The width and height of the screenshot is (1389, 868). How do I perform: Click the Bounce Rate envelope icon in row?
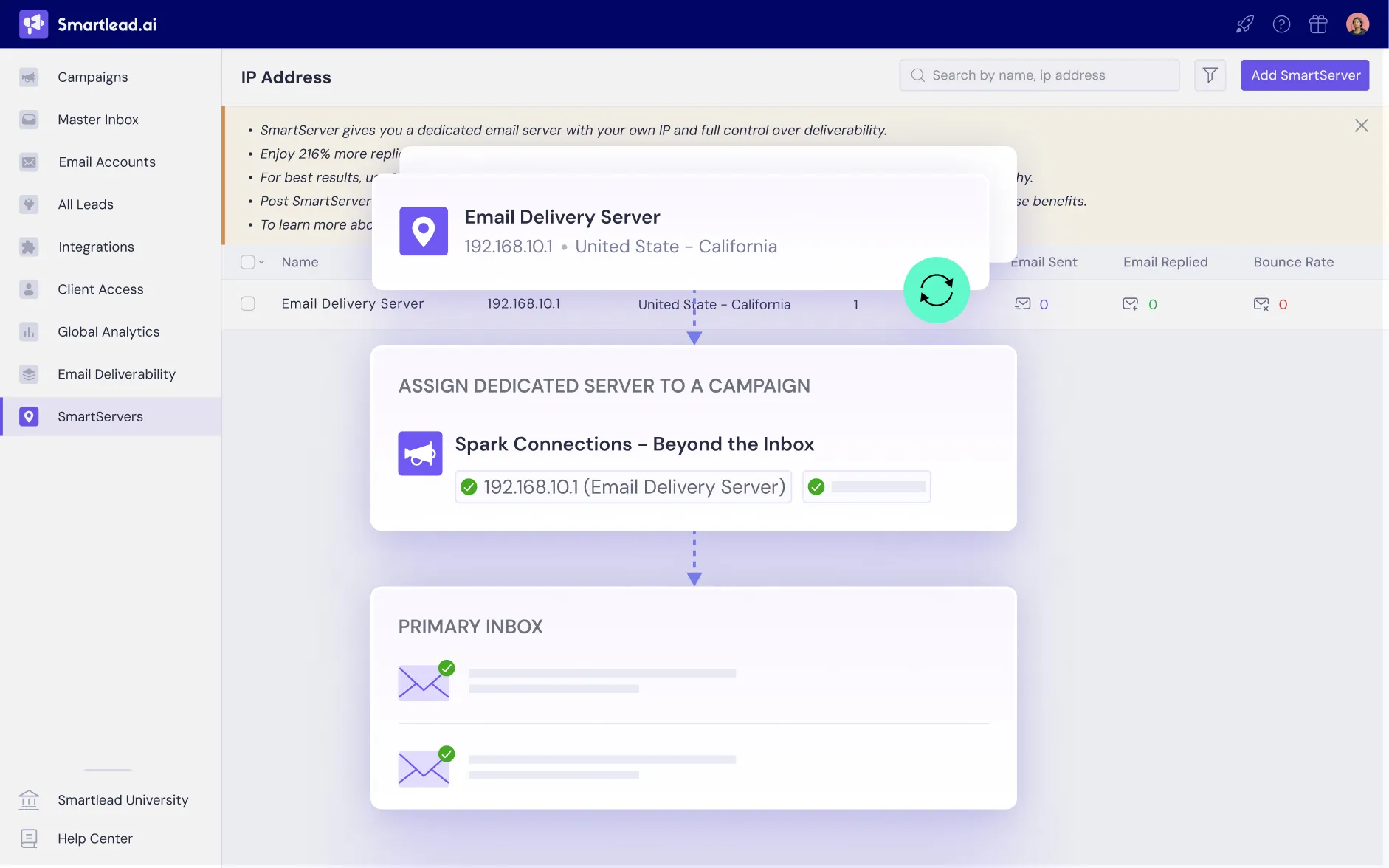[x=1261, y=304]
